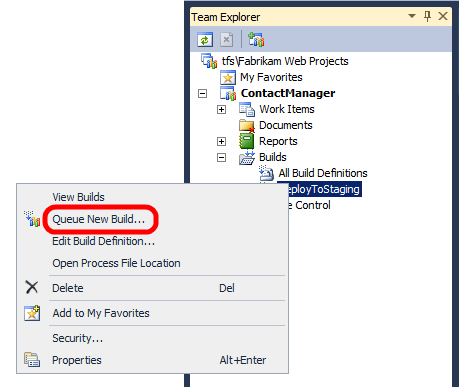Click the Documents folder icon
459x387 pixels.
pyautogui.click(x=247, y=125)
